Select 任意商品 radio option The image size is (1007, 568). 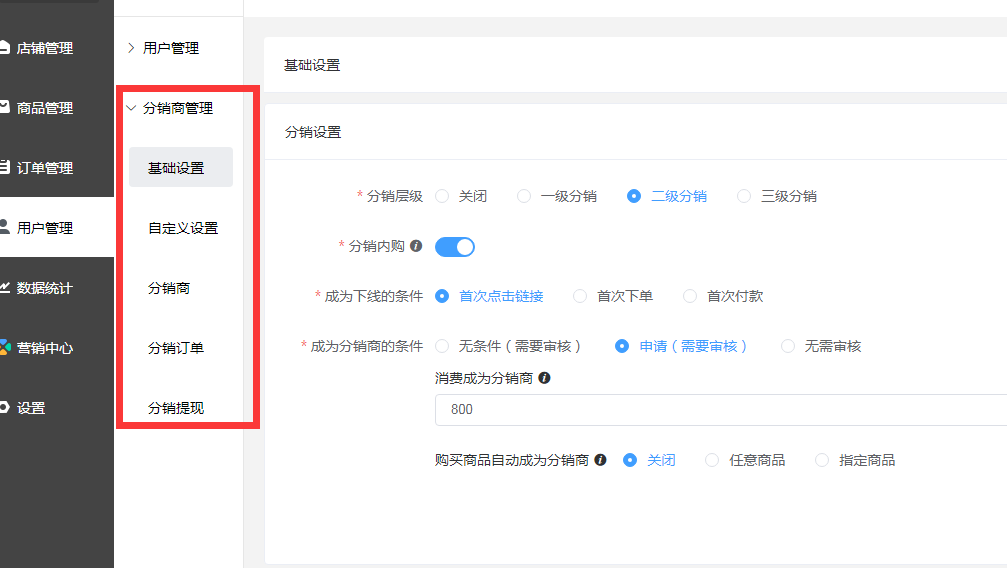(712, 460)
